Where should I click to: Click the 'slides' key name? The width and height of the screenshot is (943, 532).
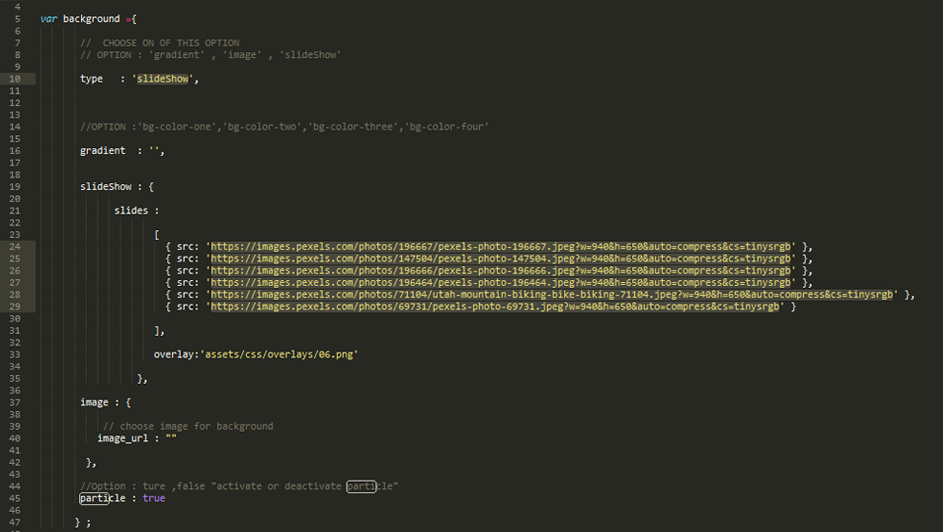(133, 211)
